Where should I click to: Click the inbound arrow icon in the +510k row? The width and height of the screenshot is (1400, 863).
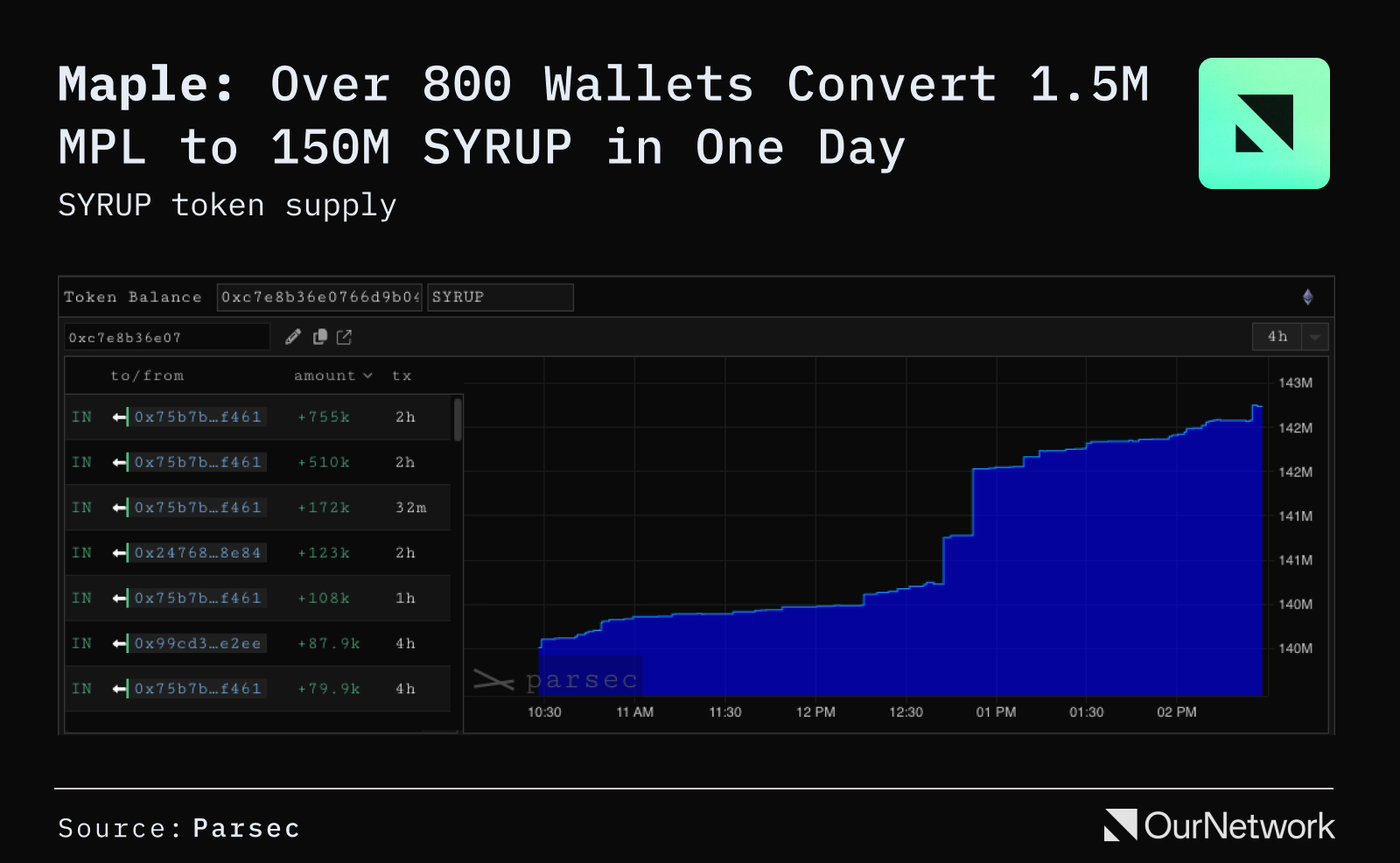click(121, 462)
